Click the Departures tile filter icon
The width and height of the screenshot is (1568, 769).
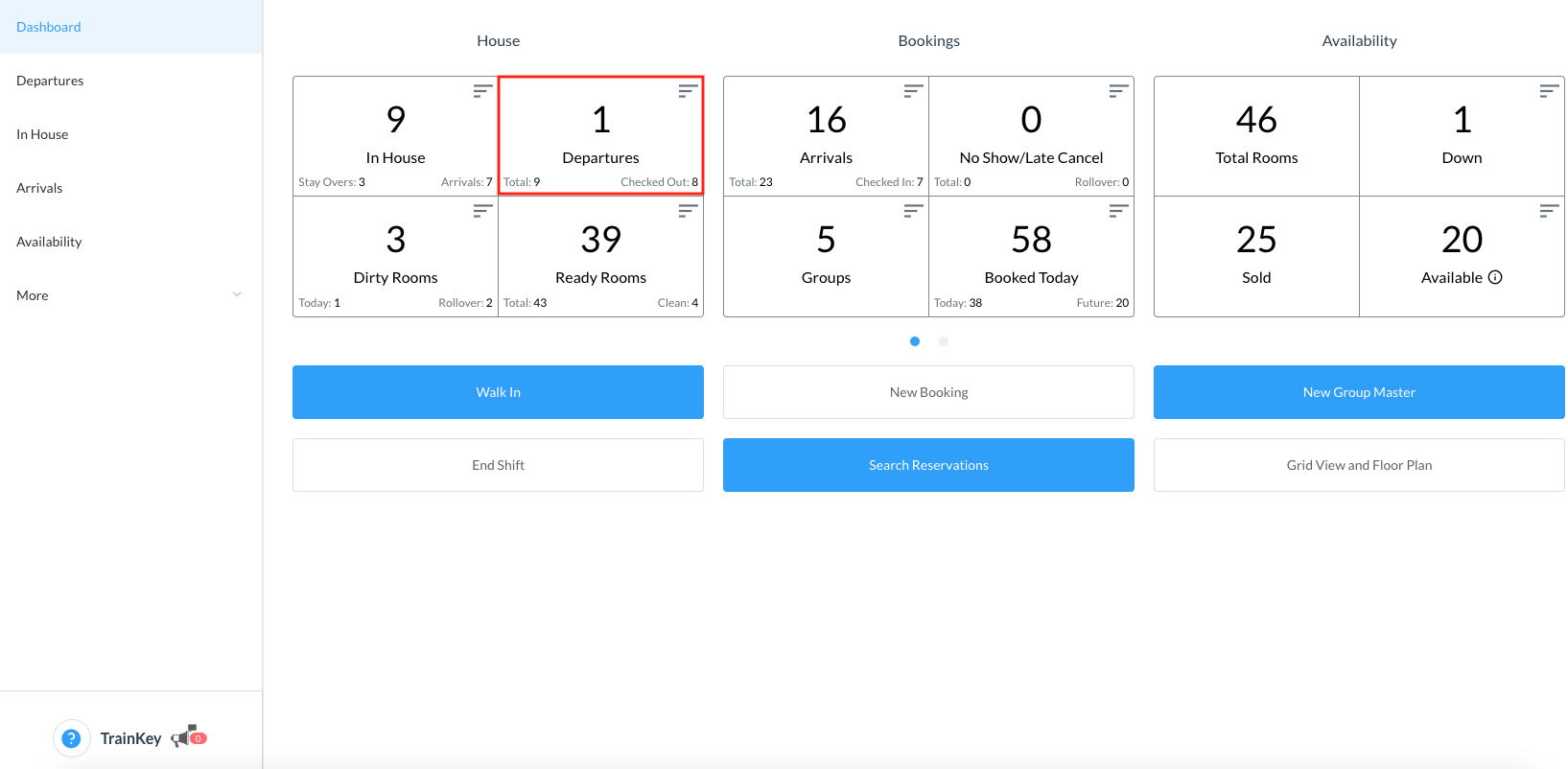tap(688, 91)
